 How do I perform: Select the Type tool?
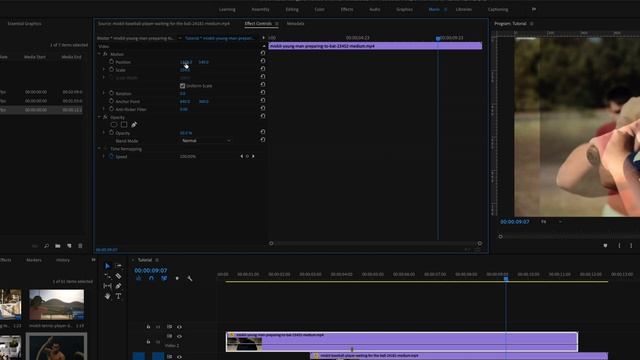pos(118,296)
